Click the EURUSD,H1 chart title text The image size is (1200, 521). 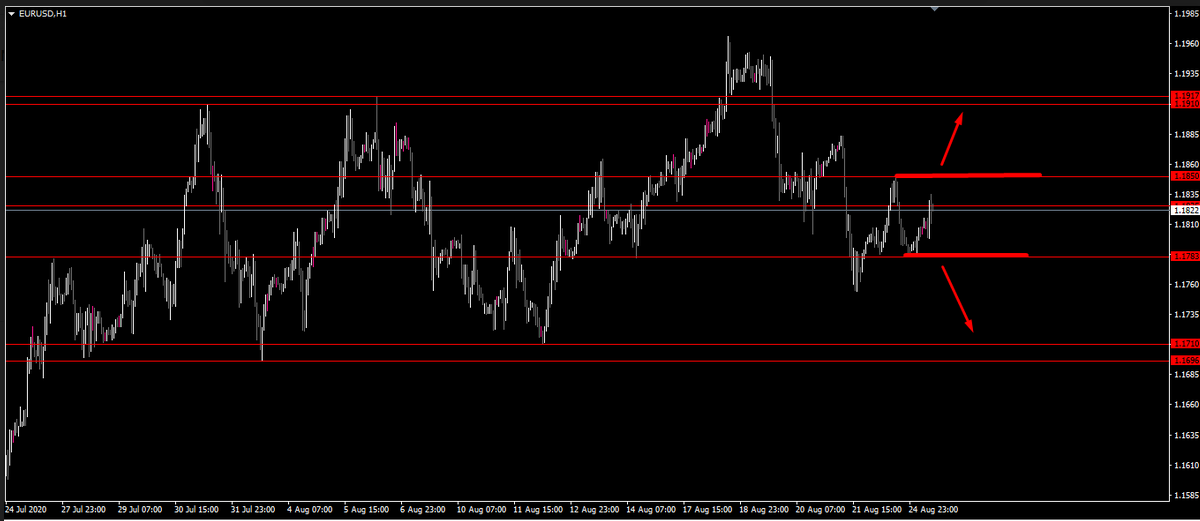coord(38,12)
